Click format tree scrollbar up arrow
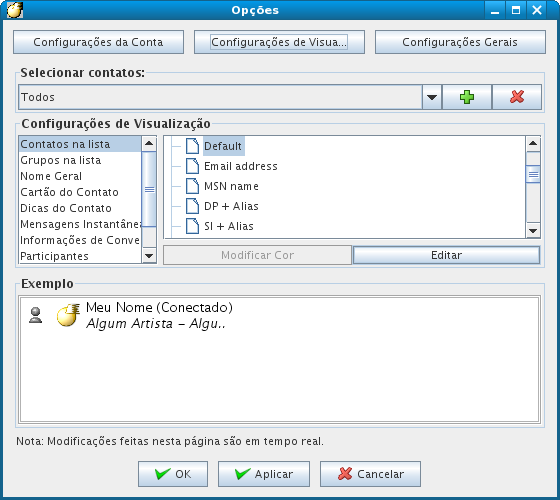This screenshot has height=500, width=560. pyautogui.click(x=533, y=144)
